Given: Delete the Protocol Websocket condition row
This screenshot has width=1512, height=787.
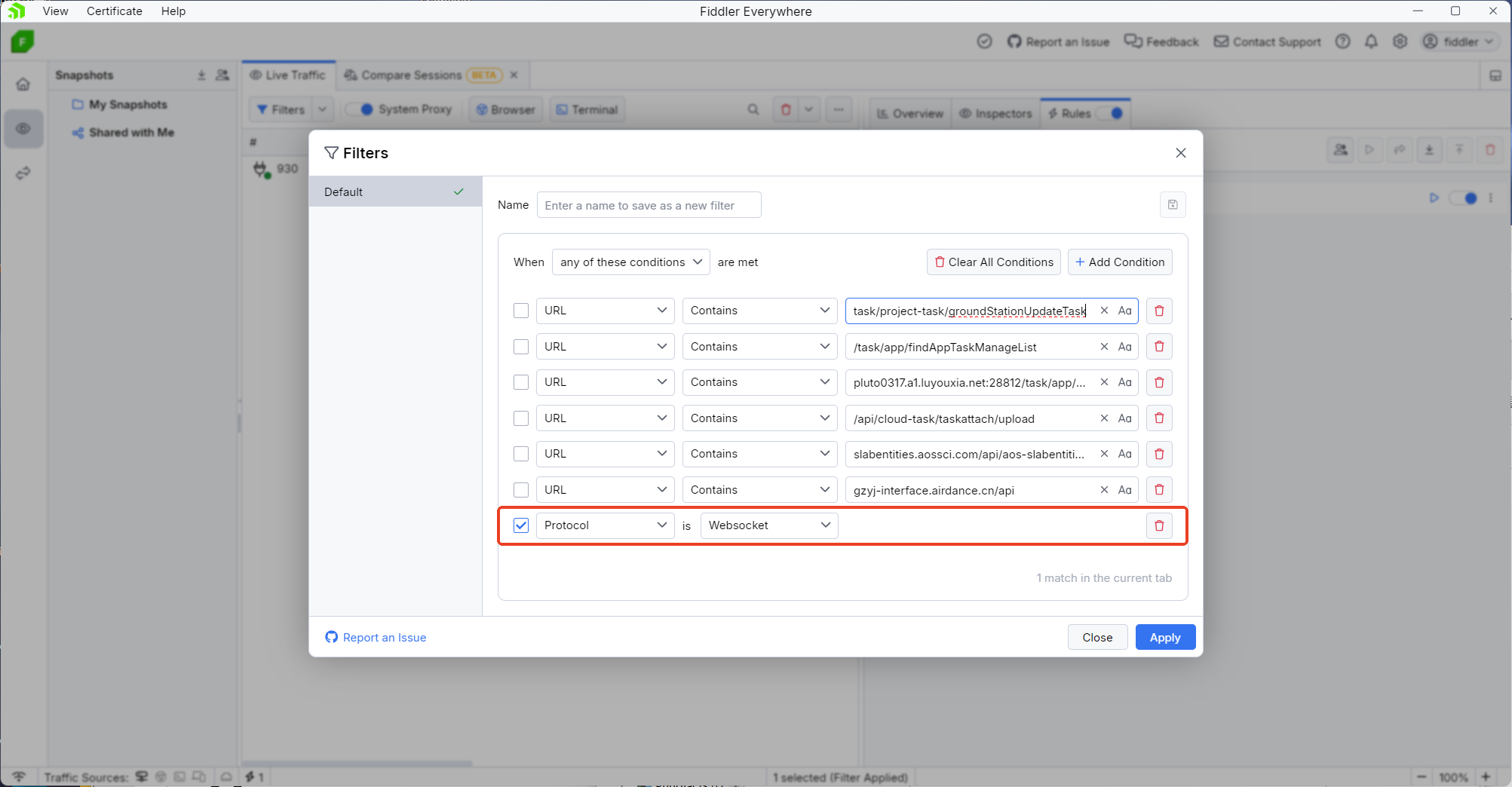Looking at the screenshot, I should point(1159,525).
